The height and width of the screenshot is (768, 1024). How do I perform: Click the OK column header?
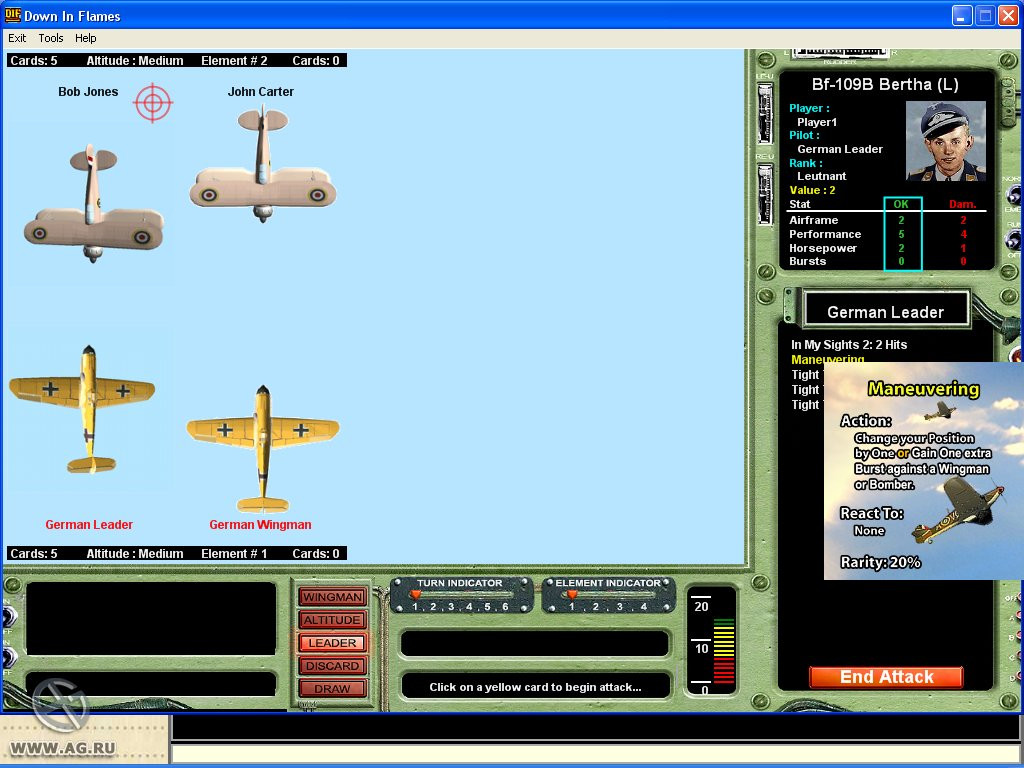point(901,204)
